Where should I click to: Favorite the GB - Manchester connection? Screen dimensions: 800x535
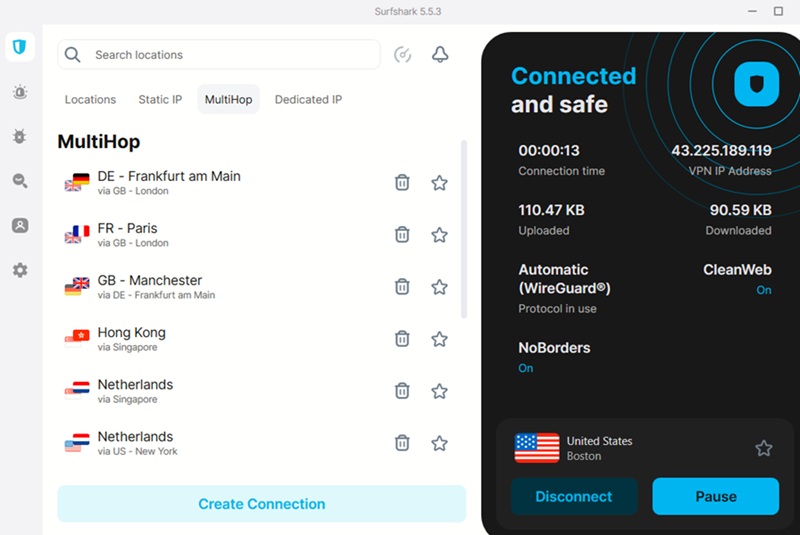439,287
